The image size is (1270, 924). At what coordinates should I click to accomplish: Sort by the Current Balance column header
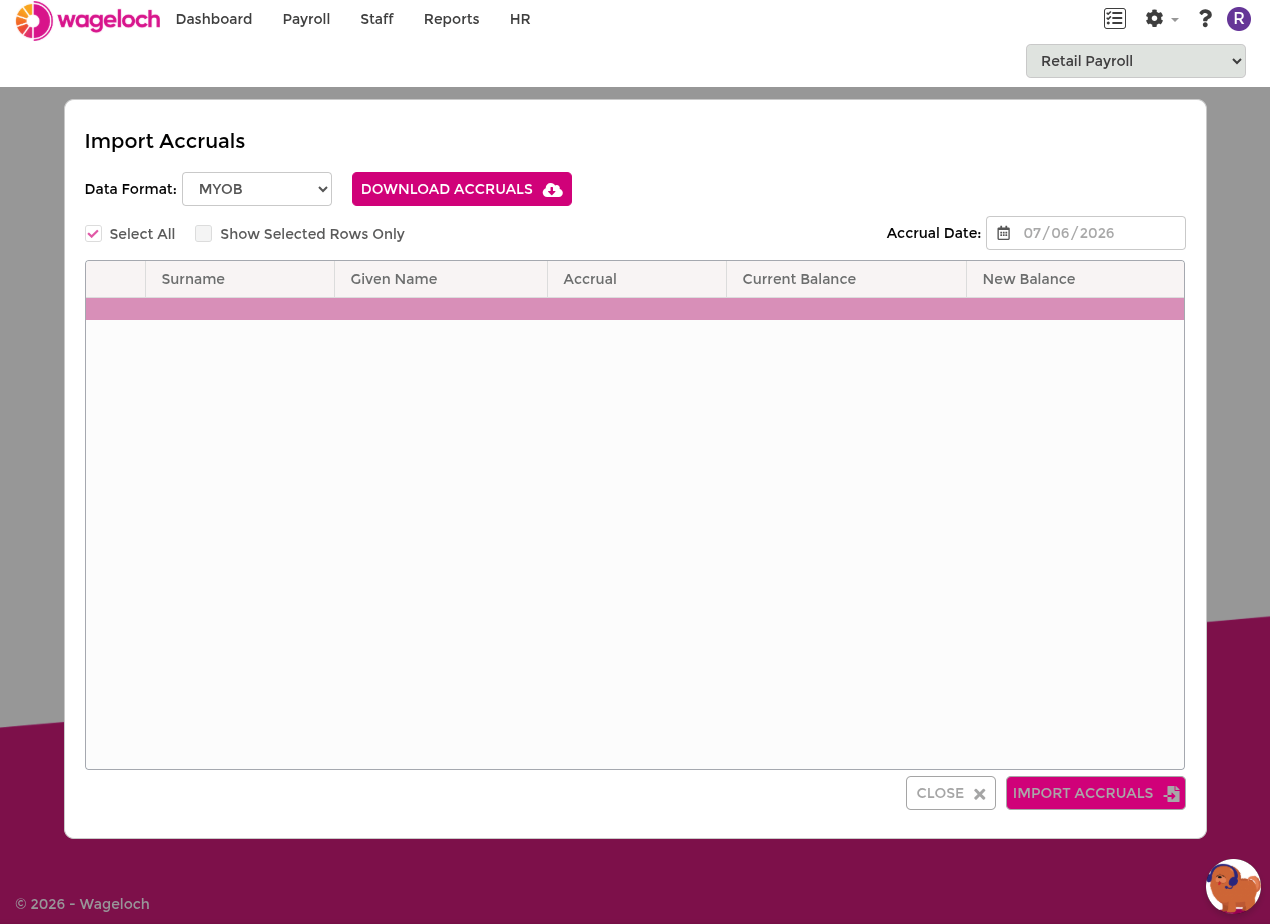click(x=847, y=279)
